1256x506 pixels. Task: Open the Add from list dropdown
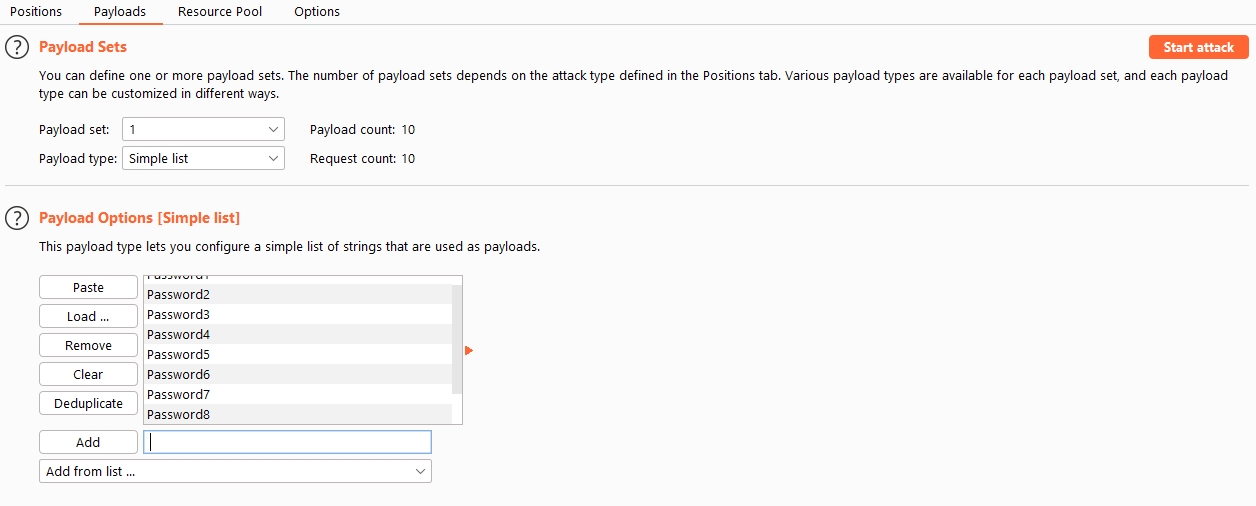point(235,471)
